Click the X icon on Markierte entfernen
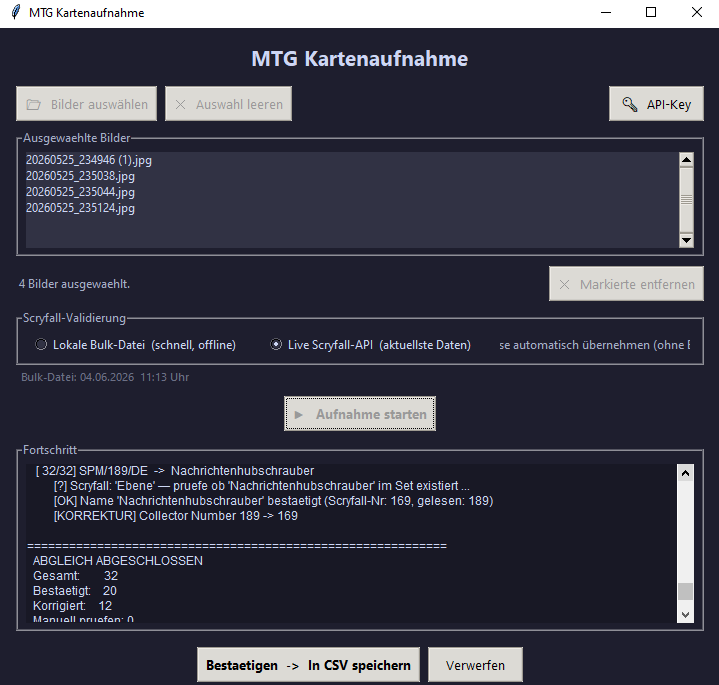The width and height of the screenshot is (719, 685). pos(564,284)
